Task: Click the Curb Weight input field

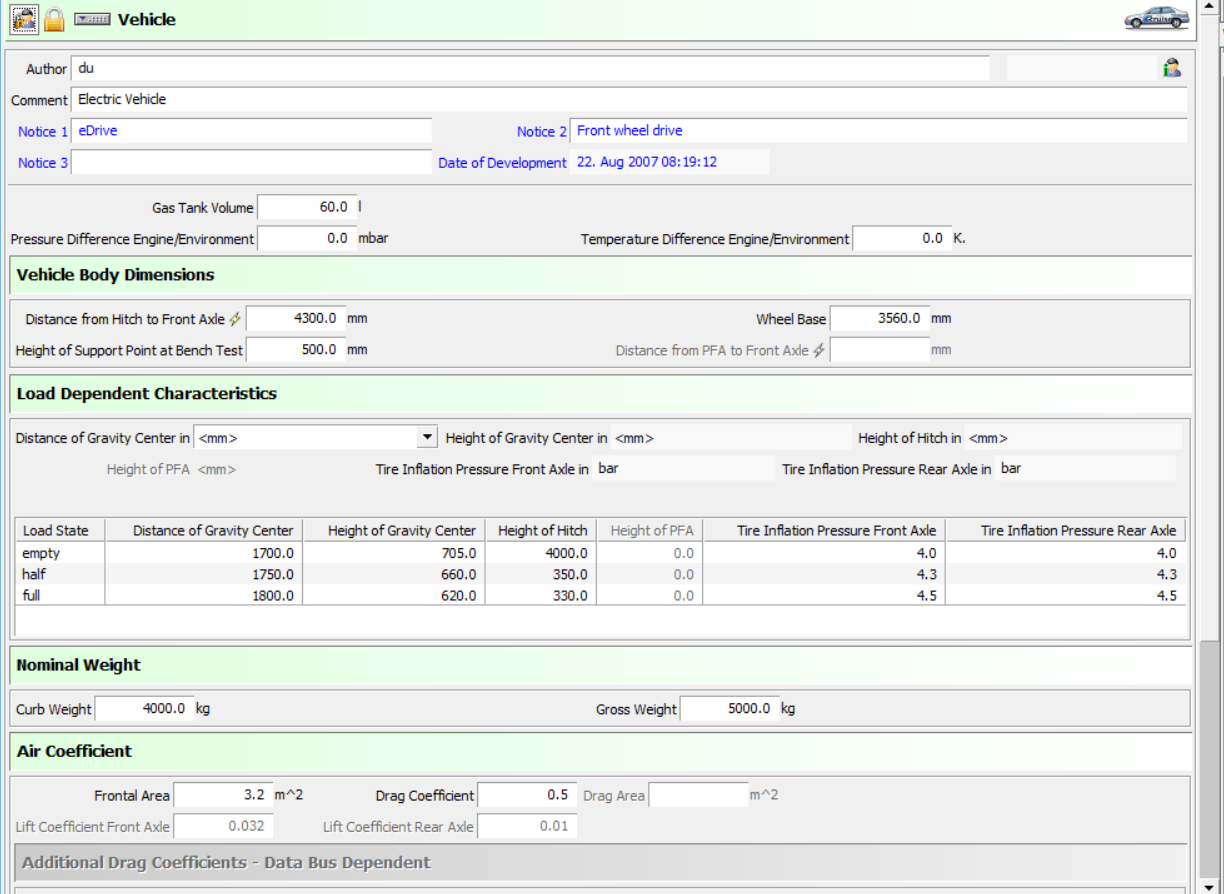Action: click(x=144, y=708)
